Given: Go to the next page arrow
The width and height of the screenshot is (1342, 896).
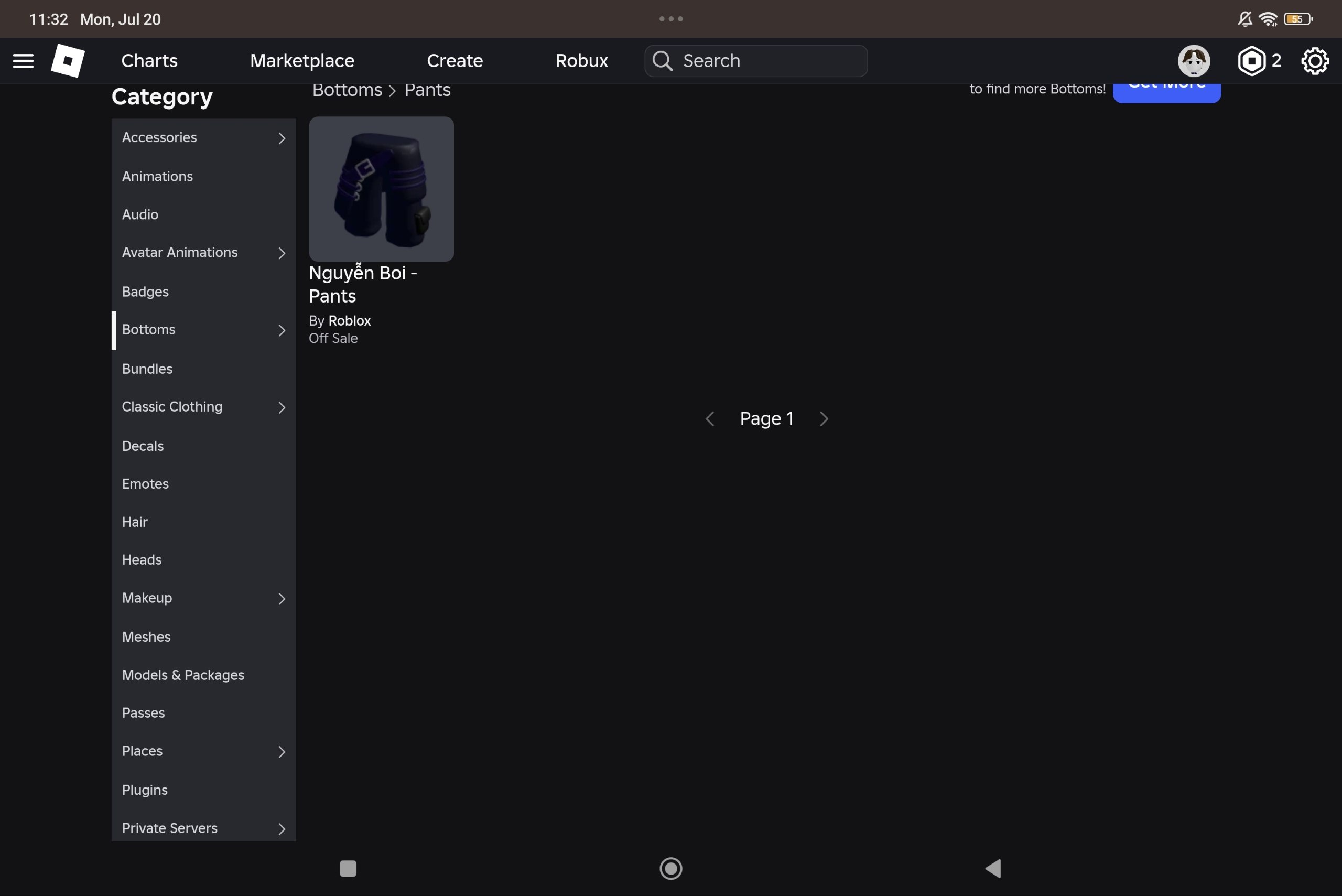Looking at the screenshot, I should click(x=823, y=419).
